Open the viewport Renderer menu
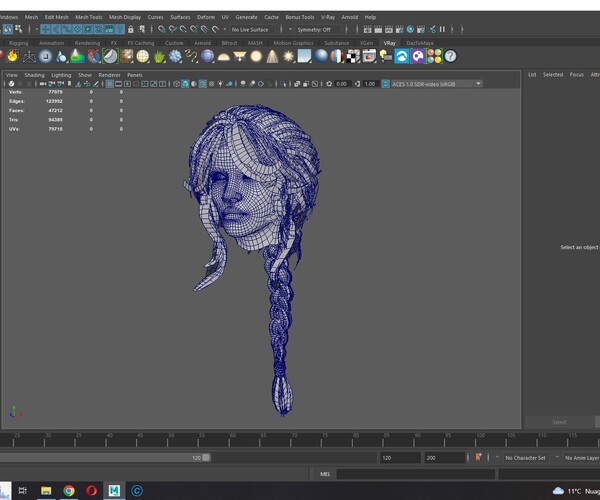Screen dimensions: 600x500 click(x=109, y=75)
